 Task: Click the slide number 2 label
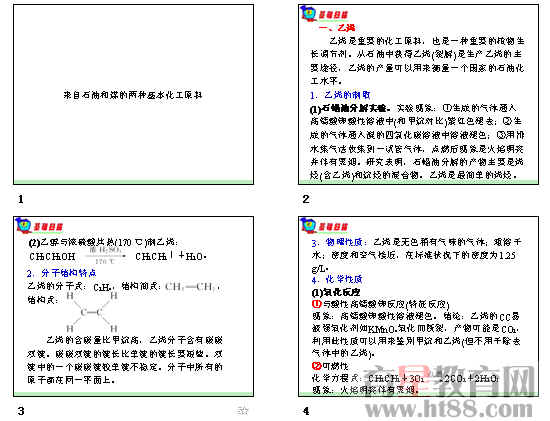click(306, 199)
